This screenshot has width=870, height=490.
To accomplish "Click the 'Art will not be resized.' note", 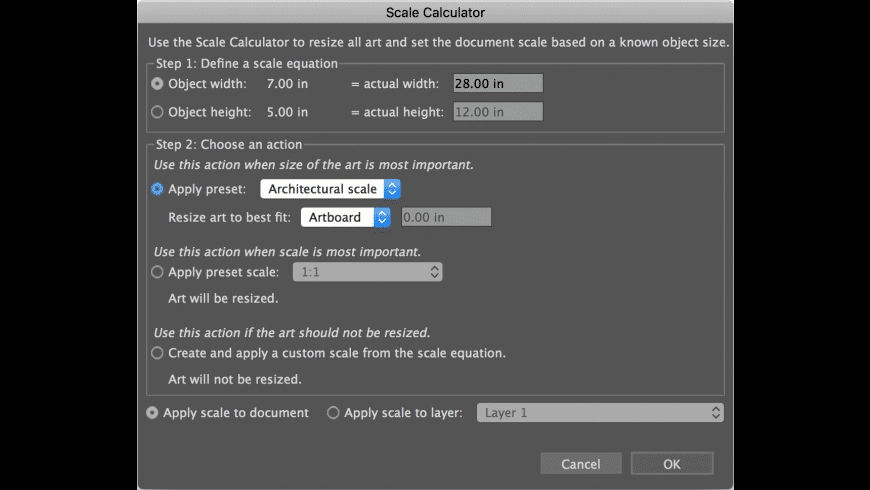I will coord(235,380).
